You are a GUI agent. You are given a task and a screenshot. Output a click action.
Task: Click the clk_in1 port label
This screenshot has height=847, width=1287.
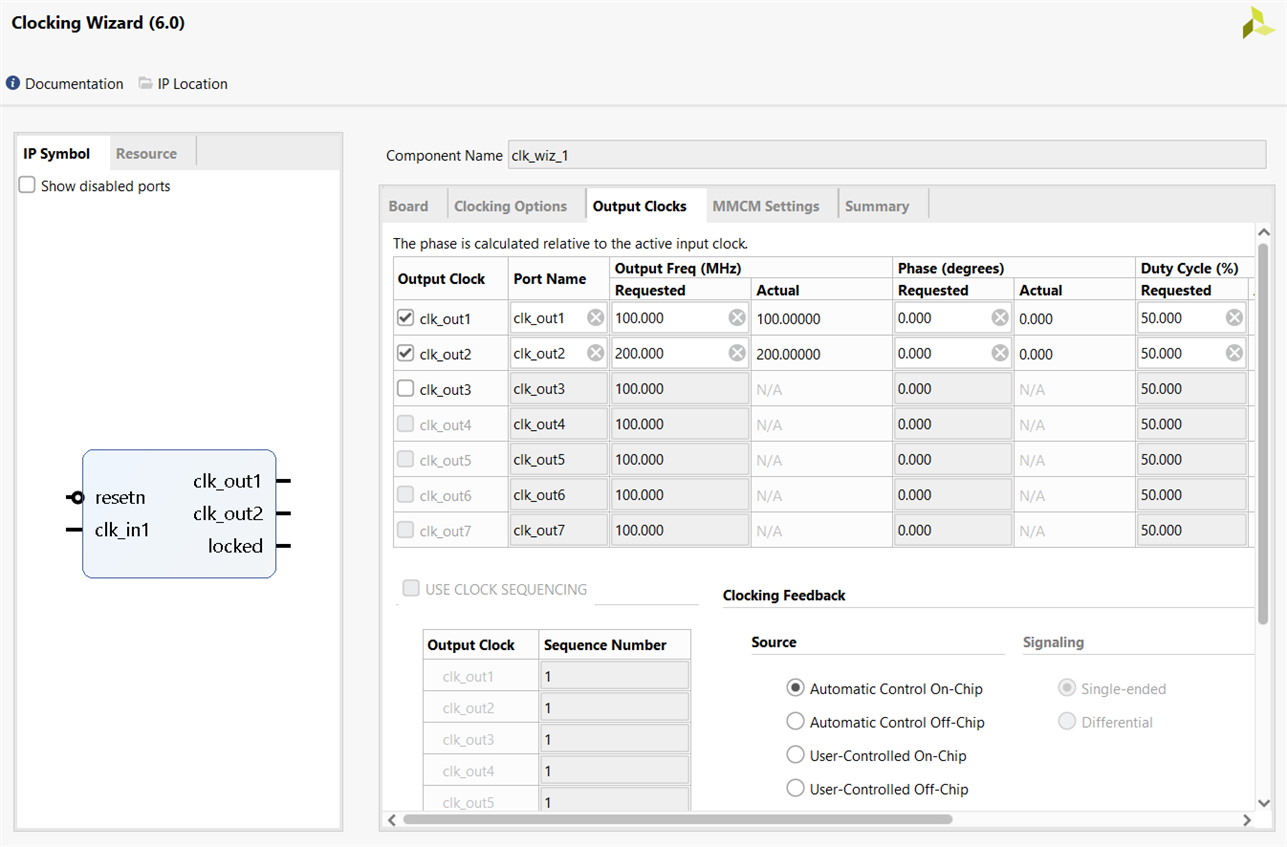[122, 530]
